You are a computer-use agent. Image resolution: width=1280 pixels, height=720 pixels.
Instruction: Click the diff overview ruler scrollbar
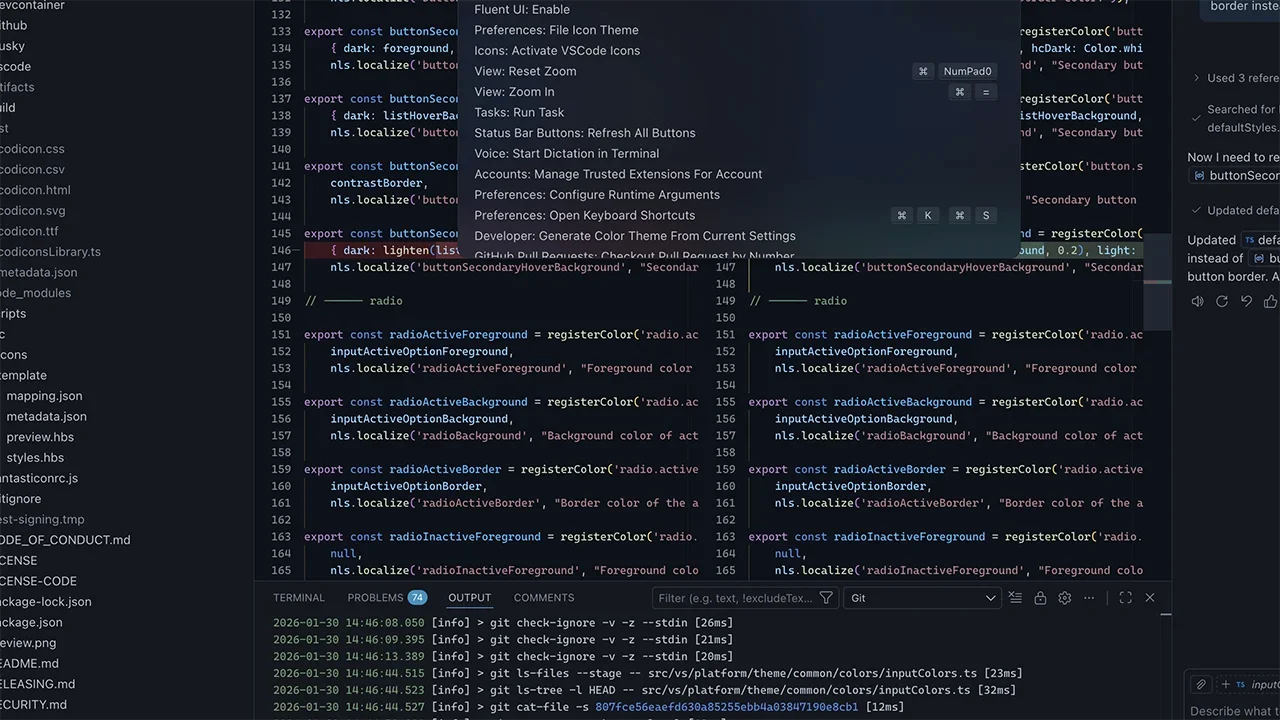[1157, 283]
